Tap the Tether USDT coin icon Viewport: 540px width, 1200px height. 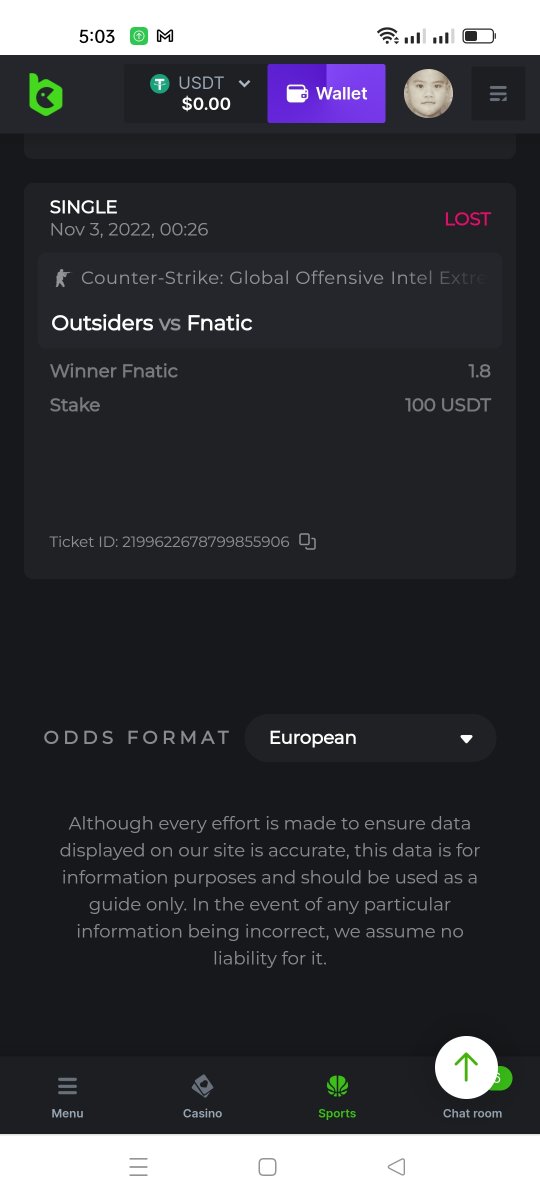click(x=160, y=84)
